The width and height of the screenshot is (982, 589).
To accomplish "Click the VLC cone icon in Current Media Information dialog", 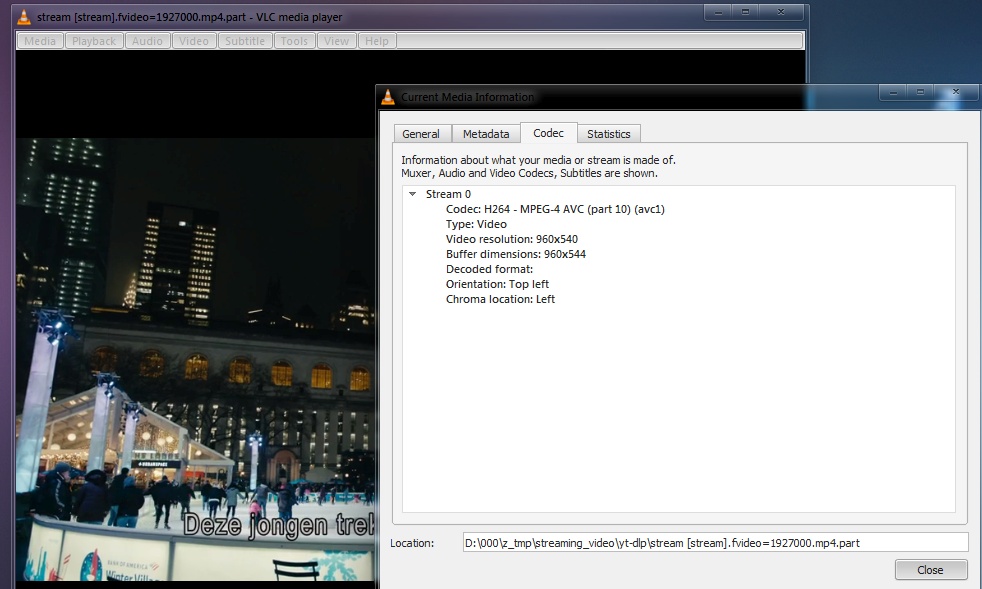I will (x=388, y=97).
